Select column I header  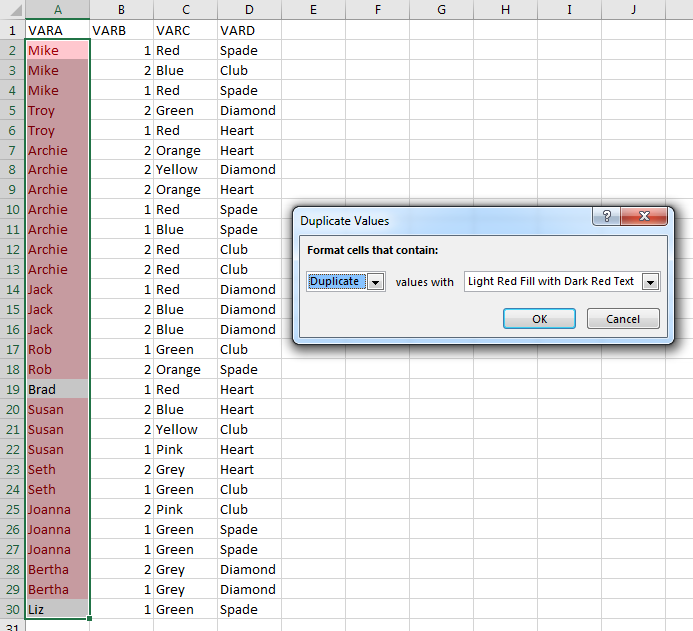[569, 9]
